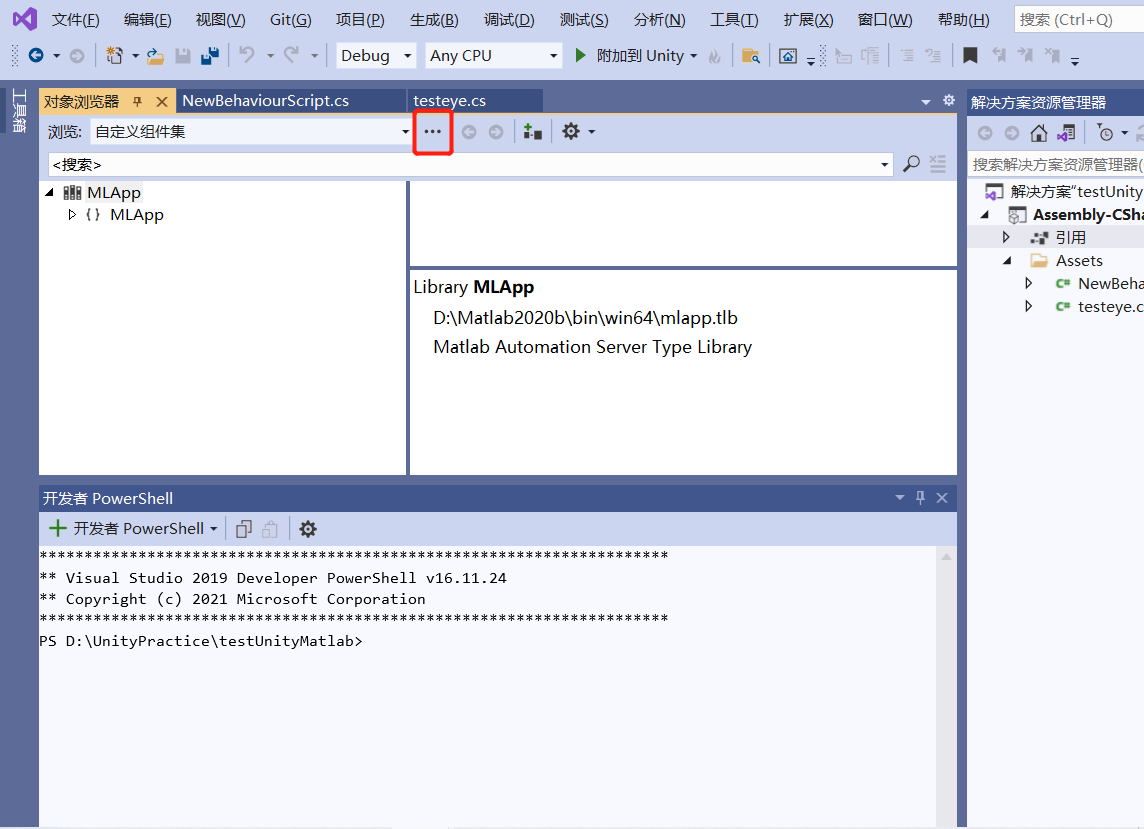Click the Save All toolbar icon
Viewport: 1144px width, 829px height.
210,56
